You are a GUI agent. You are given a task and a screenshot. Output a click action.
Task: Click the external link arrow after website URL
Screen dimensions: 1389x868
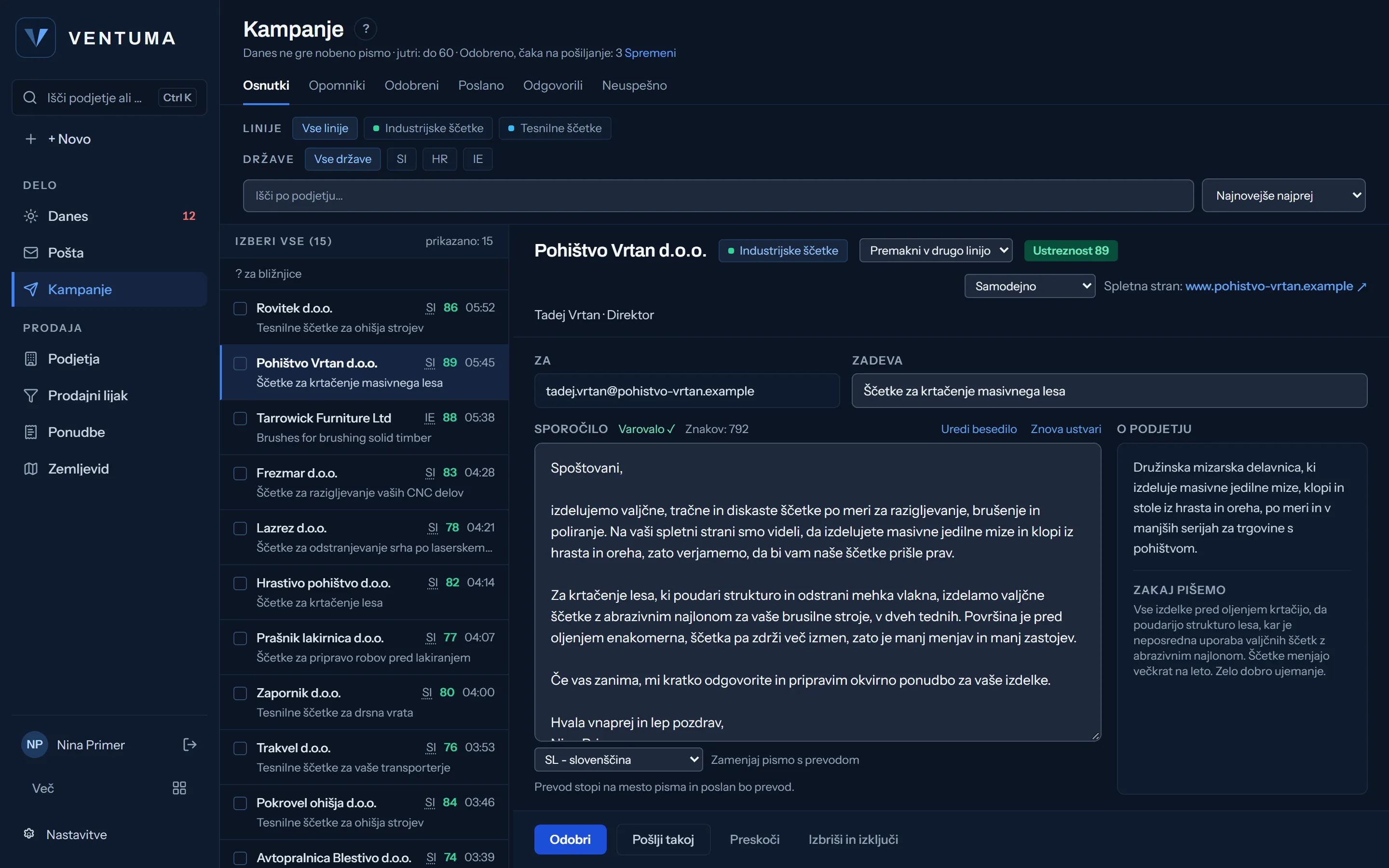tap(1362, 286)
